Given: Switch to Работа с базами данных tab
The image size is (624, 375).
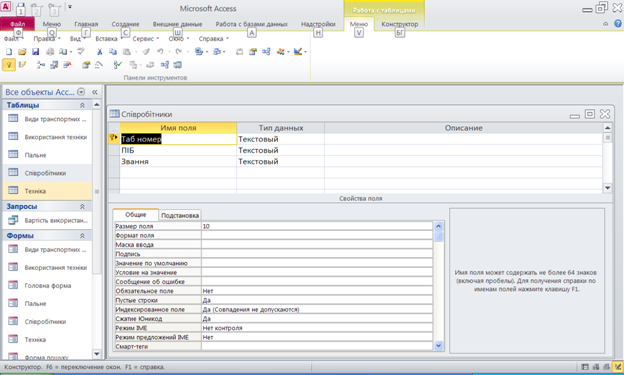Looking at the screenshot, I should (x=252, y=24).
